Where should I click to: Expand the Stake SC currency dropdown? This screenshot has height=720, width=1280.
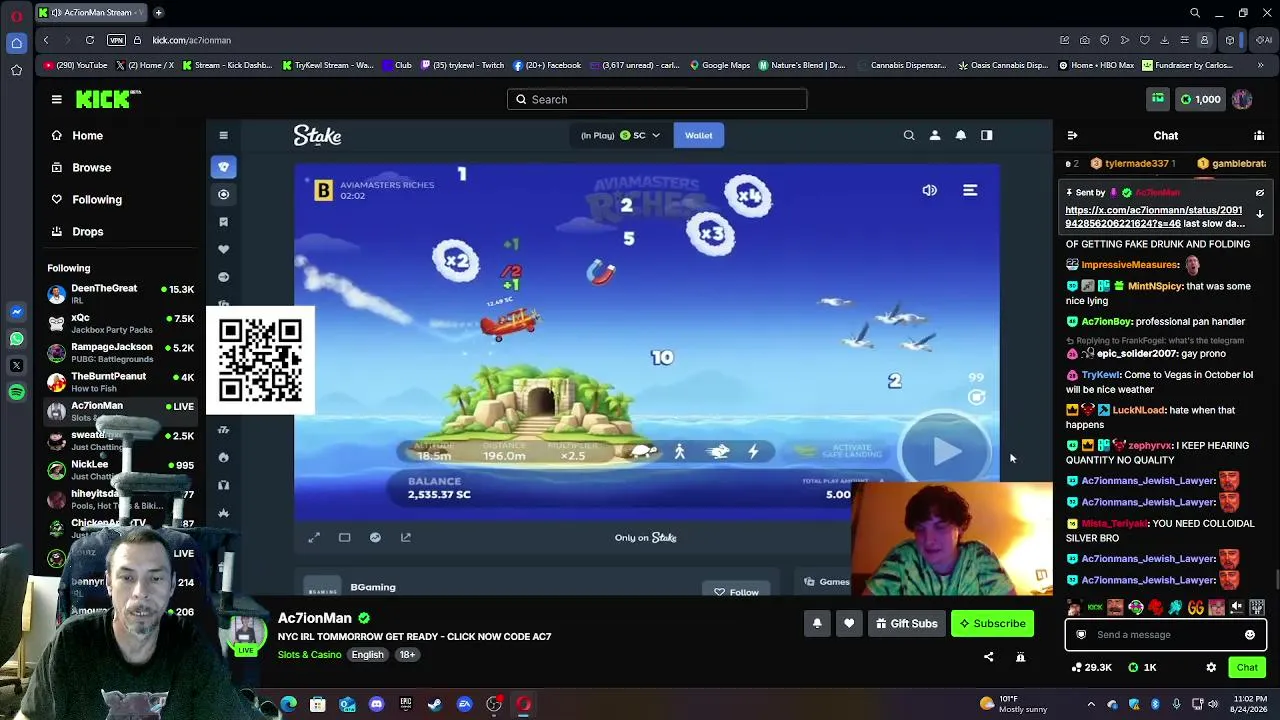[x=621, y=135]
